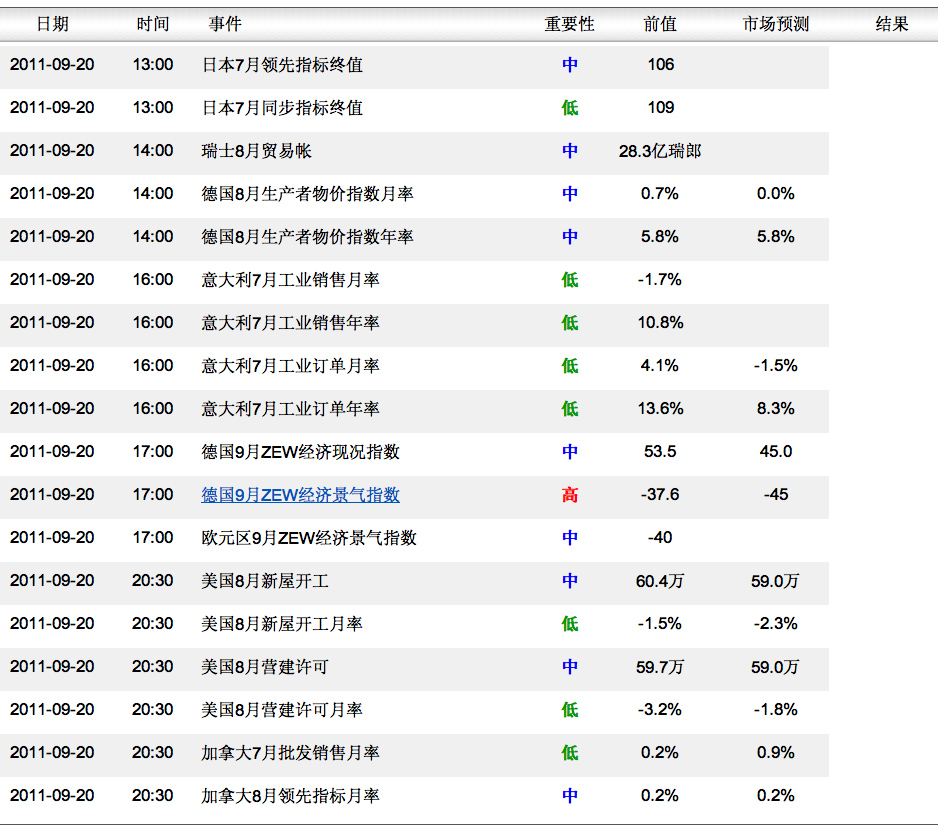Select the 前值 column header
The width and height of the screenshot is (938, 828).
[x=660, y=24]
